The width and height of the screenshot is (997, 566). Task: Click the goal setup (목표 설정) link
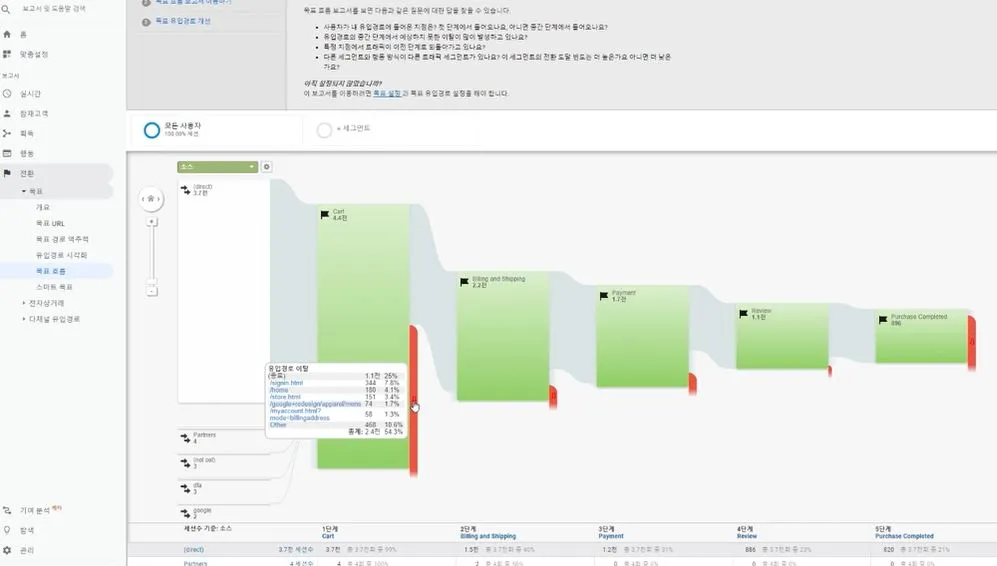387,93
